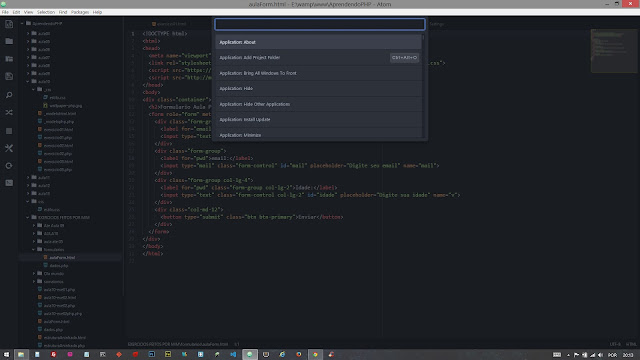This screenshot has width=640, height=360.
Task: Click the HTML grammar selector in status bar
Action: tap(631, 344)
